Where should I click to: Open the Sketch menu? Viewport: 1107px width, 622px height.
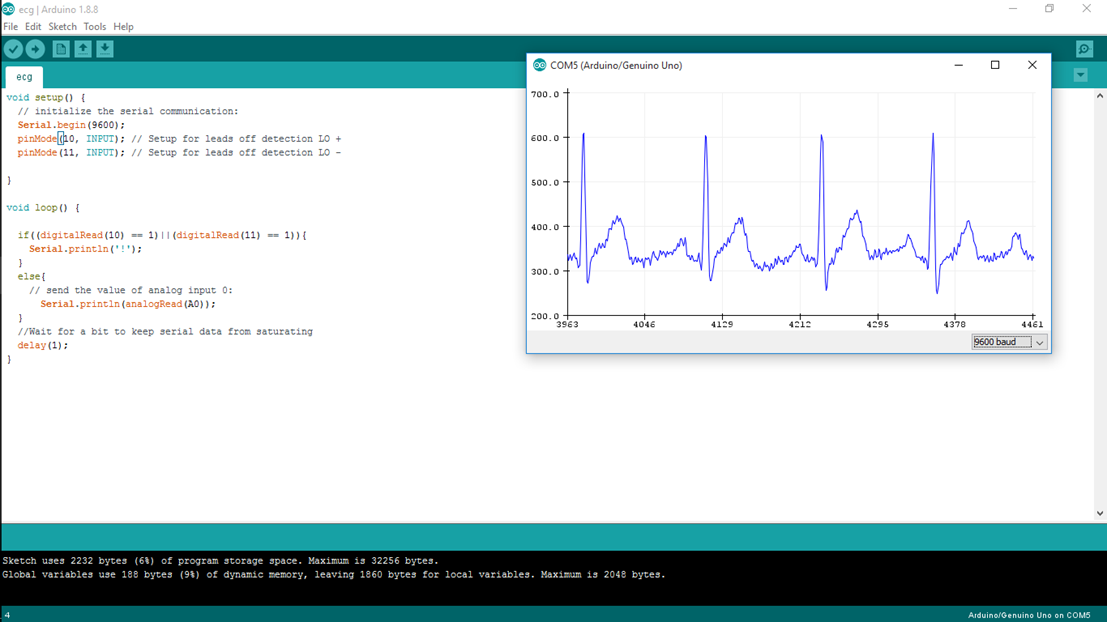[x=62, y=27]
